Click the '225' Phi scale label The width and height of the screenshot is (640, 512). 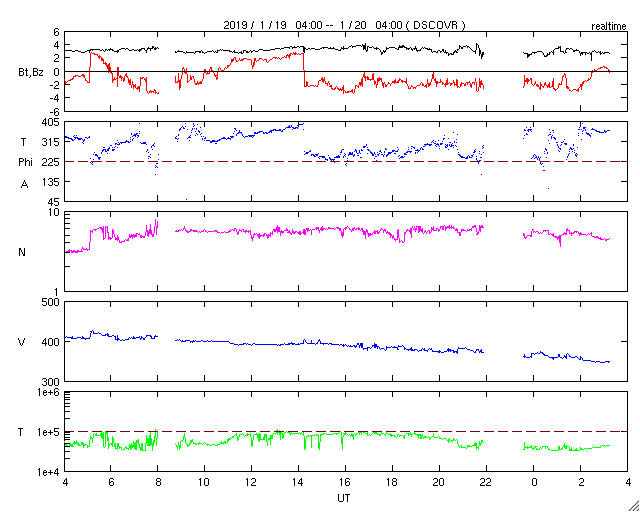tap(51, 162)
